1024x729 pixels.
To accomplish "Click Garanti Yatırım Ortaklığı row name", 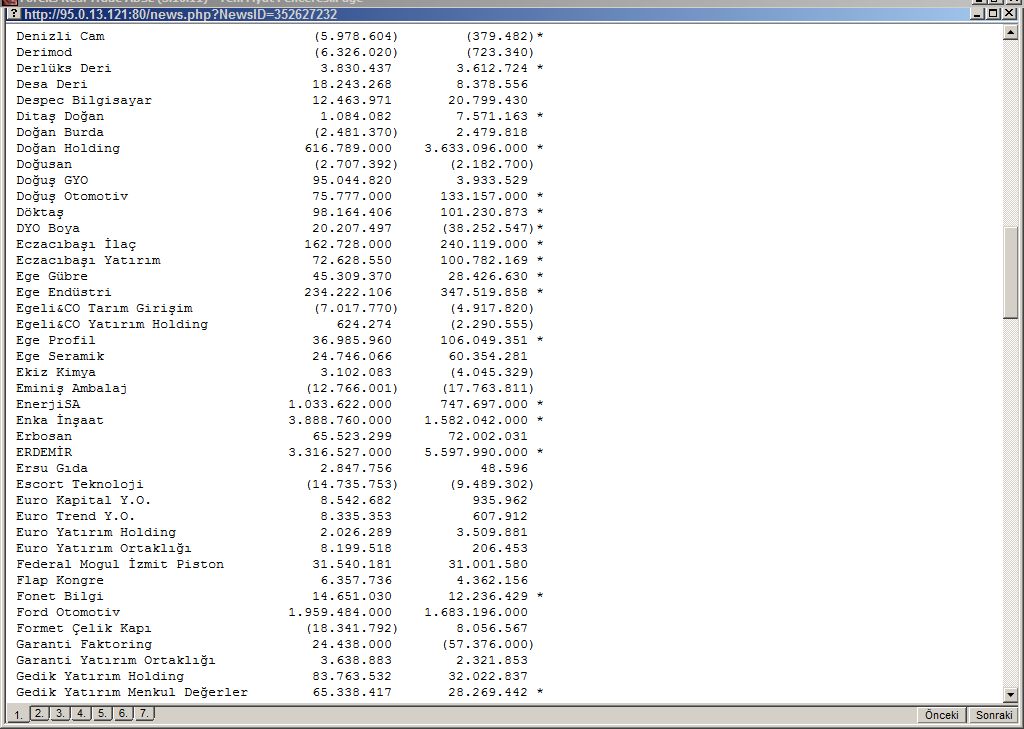I will click(116, 660).
